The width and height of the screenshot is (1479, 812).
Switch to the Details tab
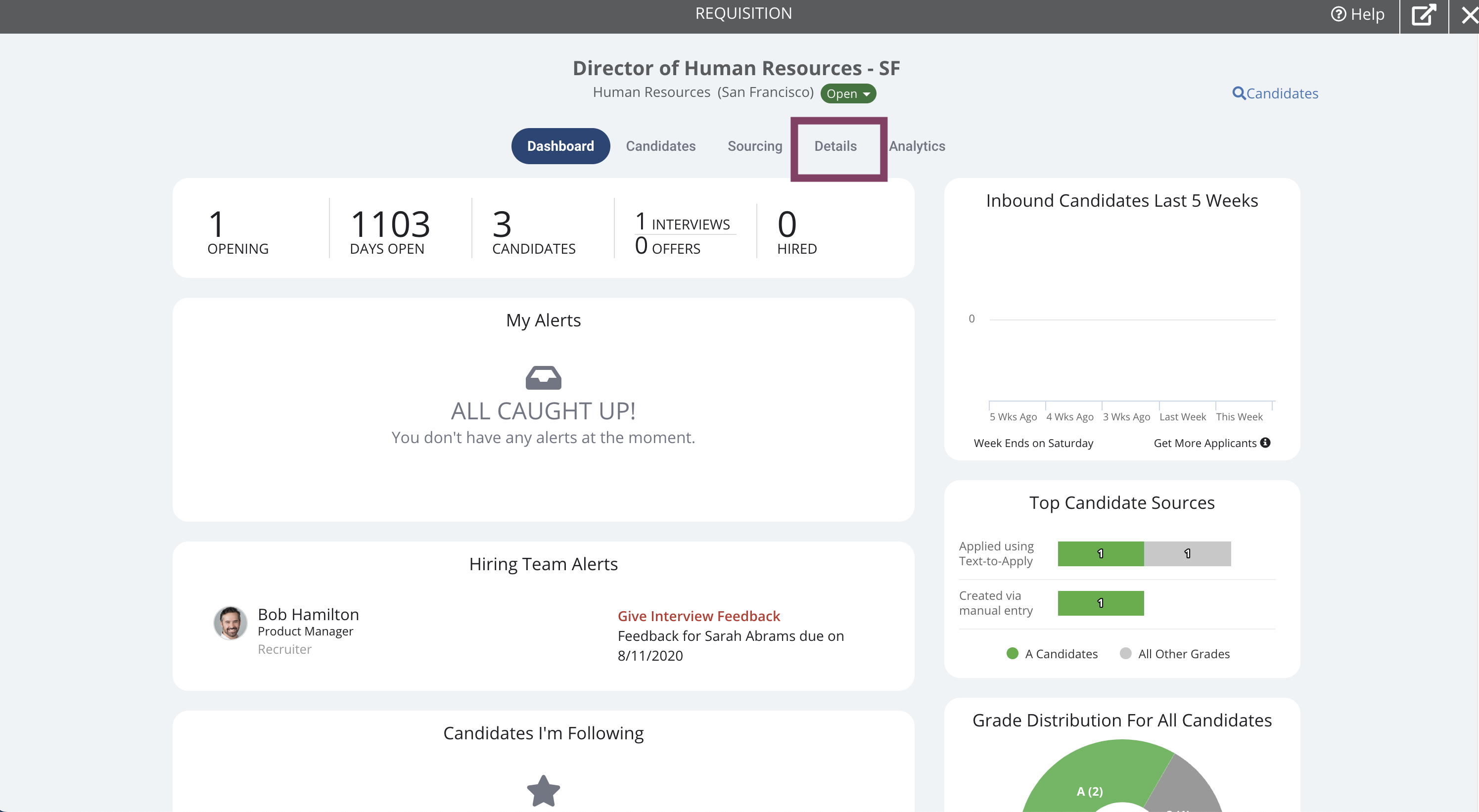(835, 146)
